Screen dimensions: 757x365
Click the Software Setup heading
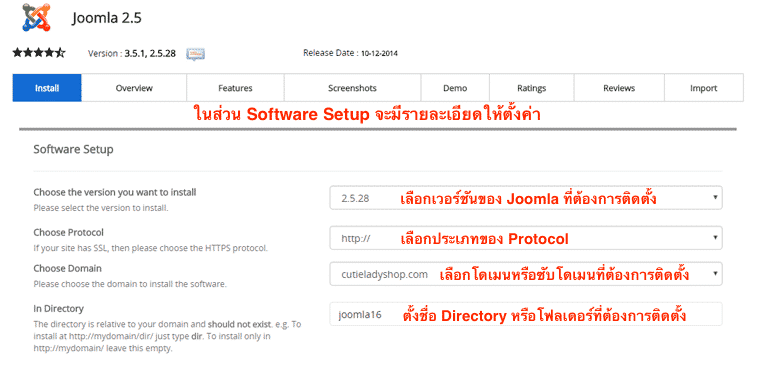coord(73,149)
